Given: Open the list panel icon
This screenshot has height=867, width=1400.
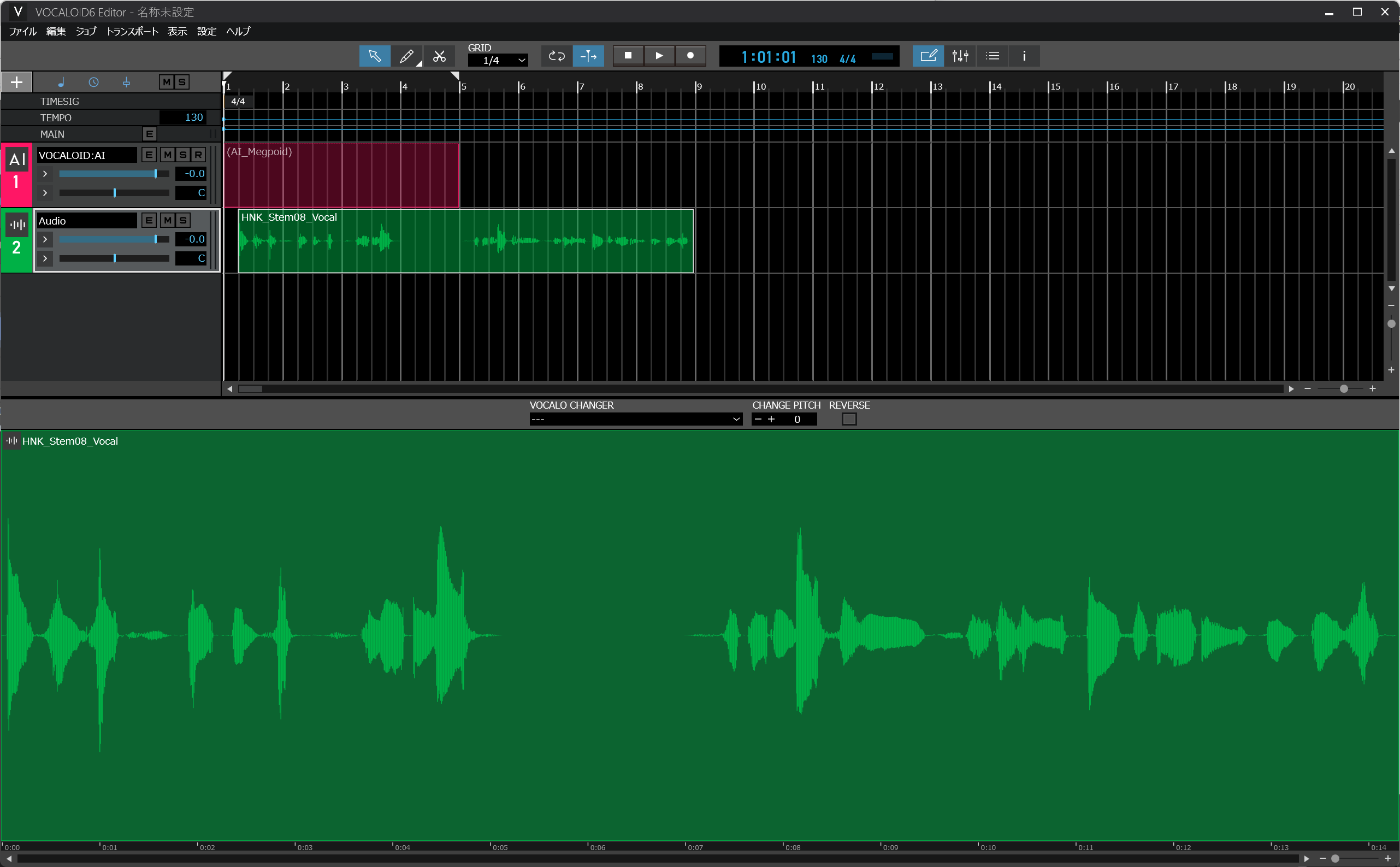Looking at the screenshot, I should pos(993,56).
